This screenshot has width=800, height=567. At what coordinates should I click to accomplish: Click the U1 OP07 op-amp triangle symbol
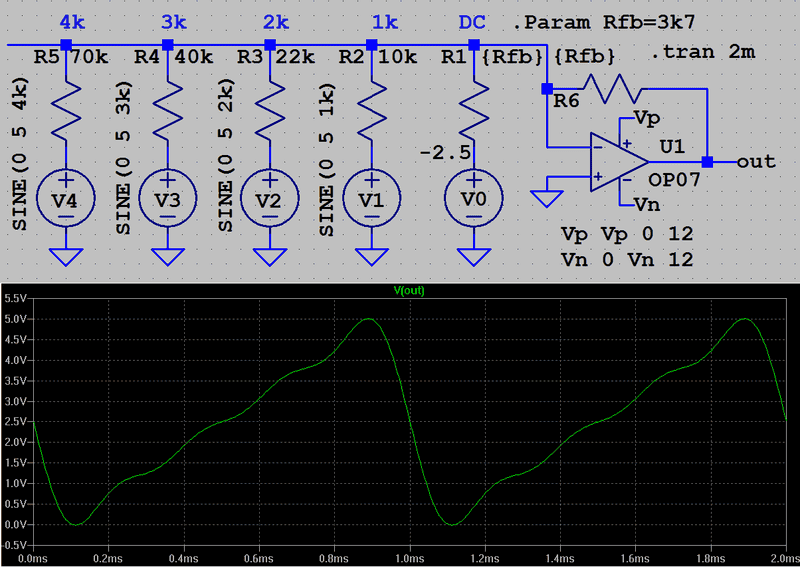point(619,162)
